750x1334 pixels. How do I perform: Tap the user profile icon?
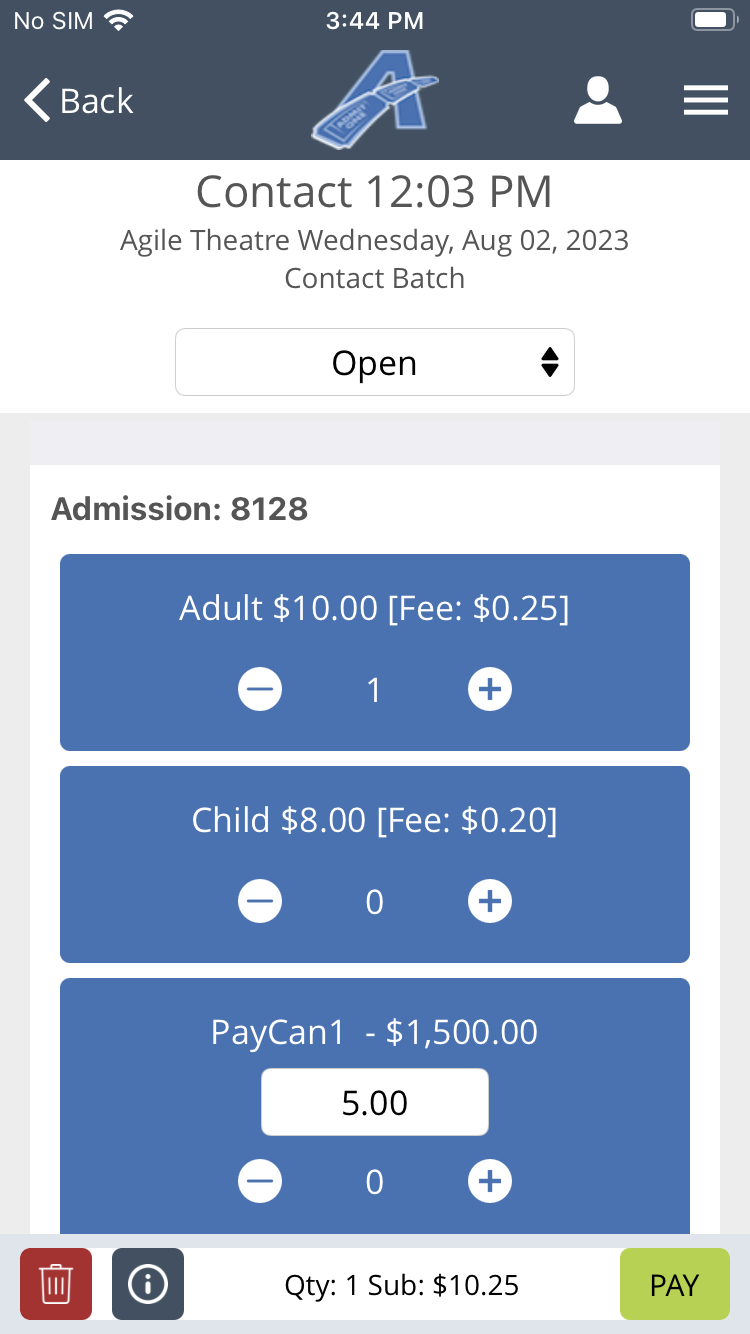[x=598, y=101]
